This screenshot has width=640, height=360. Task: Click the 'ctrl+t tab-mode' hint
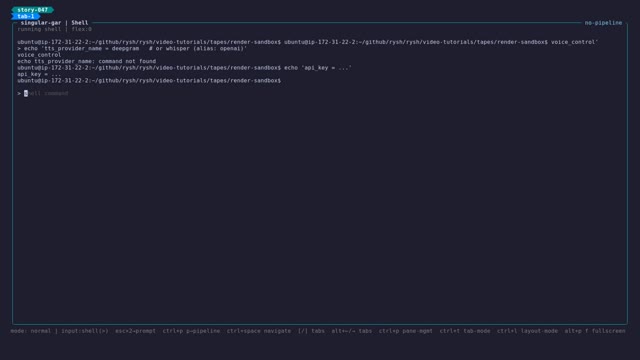pyautogui.click(x=464, y=331)
